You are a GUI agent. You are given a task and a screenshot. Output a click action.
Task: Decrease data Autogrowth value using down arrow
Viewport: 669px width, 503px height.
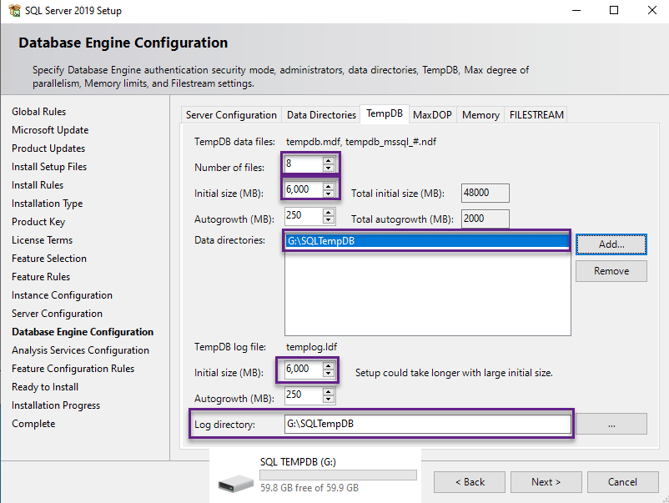click(329, 221)
